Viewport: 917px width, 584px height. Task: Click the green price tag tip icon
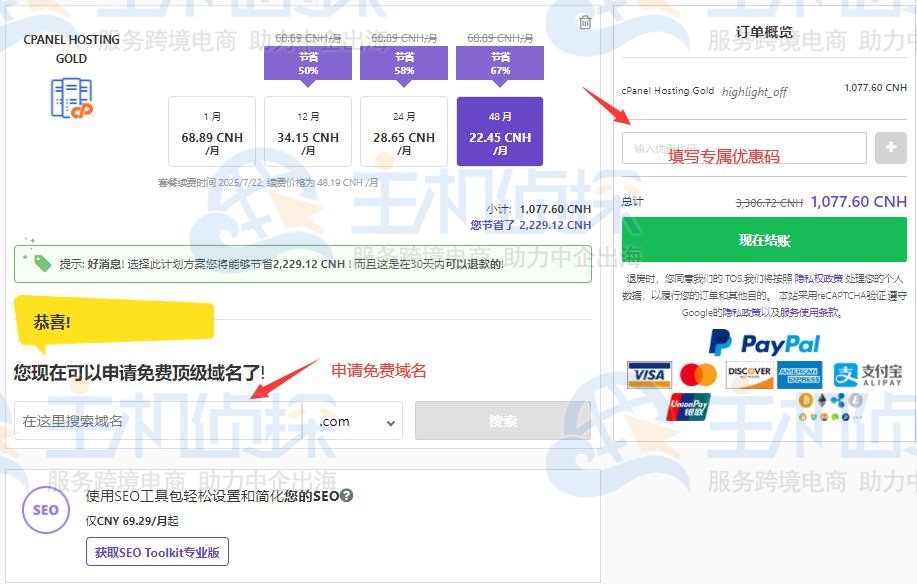(42, 264)
